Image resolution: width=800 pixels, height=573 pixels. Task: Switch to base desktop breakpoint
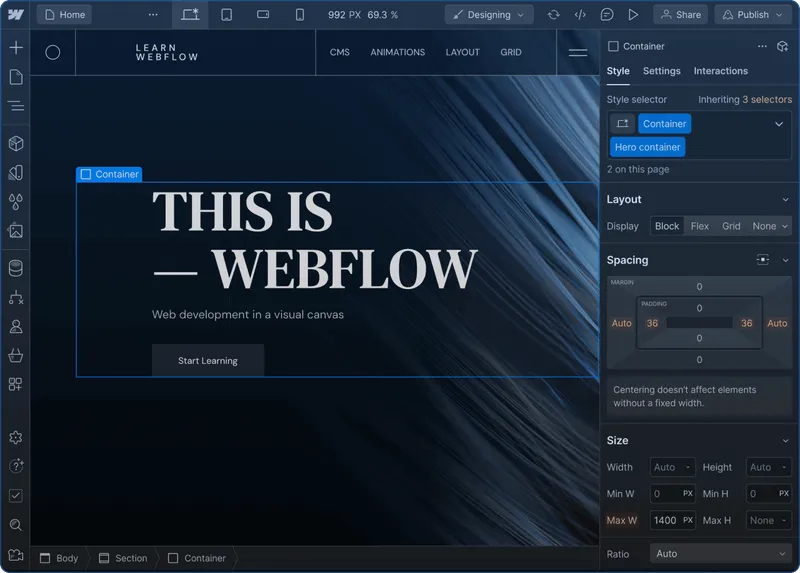tap(190, 15)
